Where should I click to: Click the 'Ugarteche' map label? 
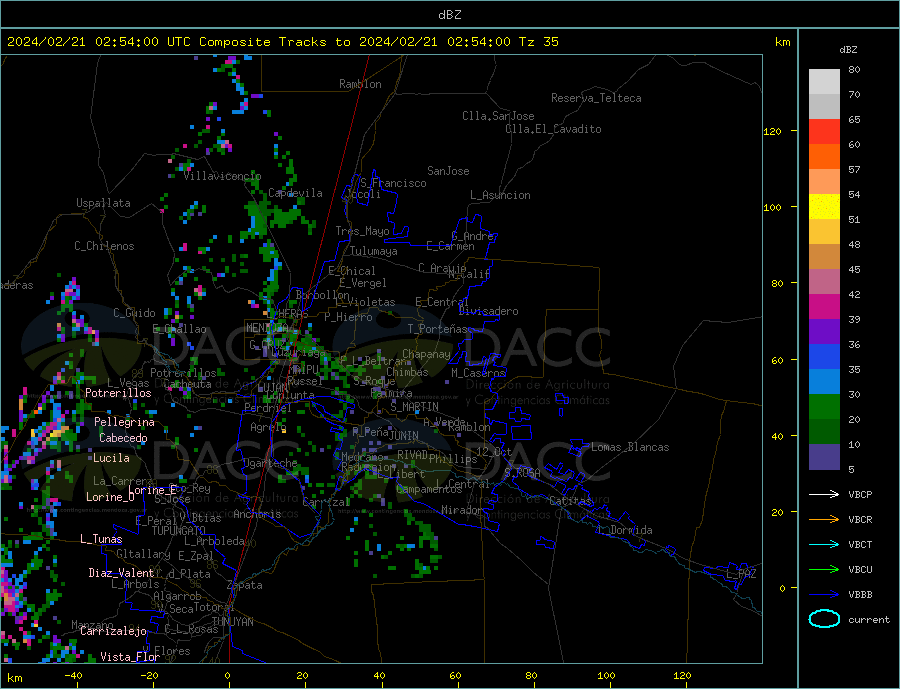pyautogui.click(x=270, y=463)
